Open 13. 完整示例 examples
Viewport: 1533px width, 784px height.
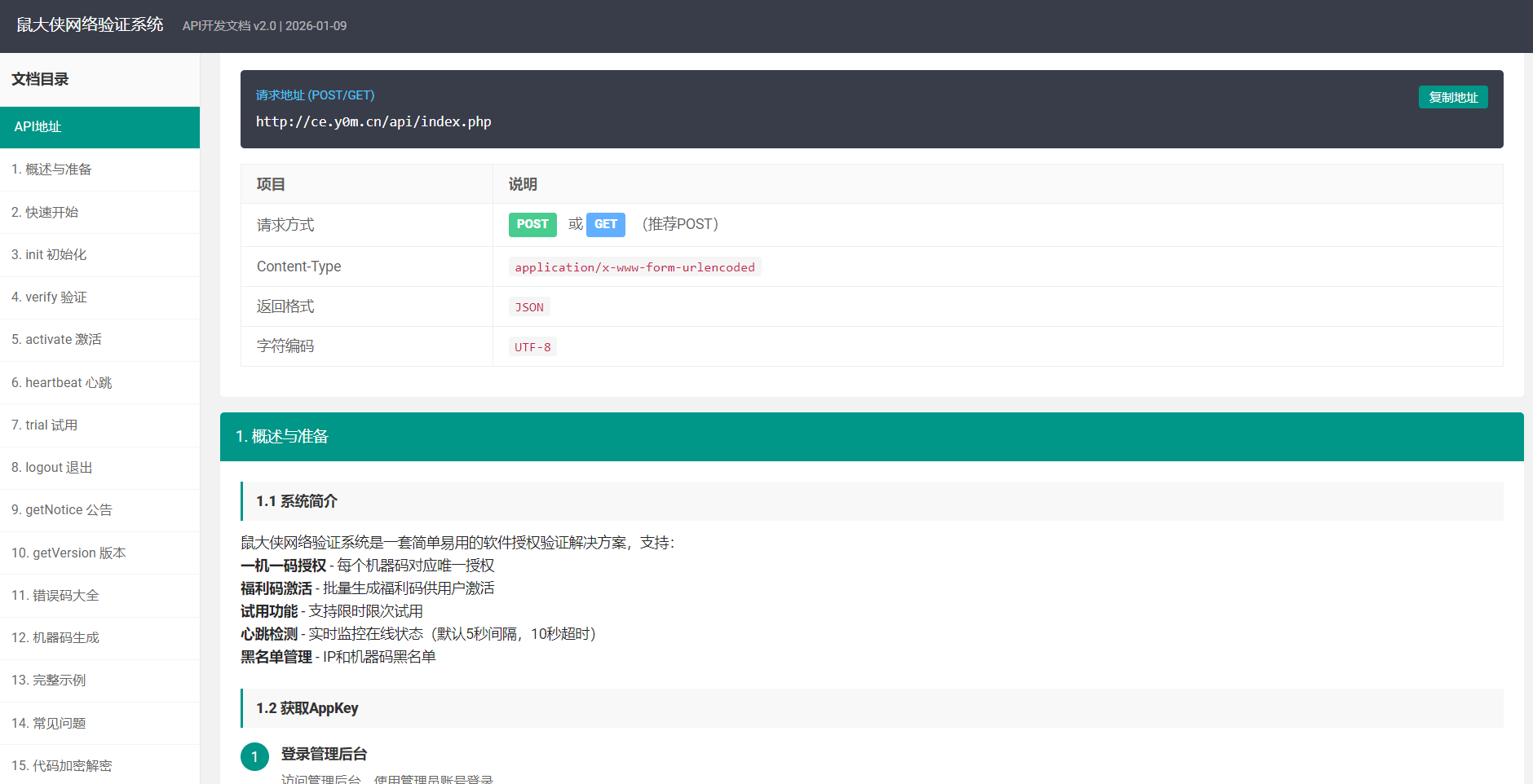(49, 680)
